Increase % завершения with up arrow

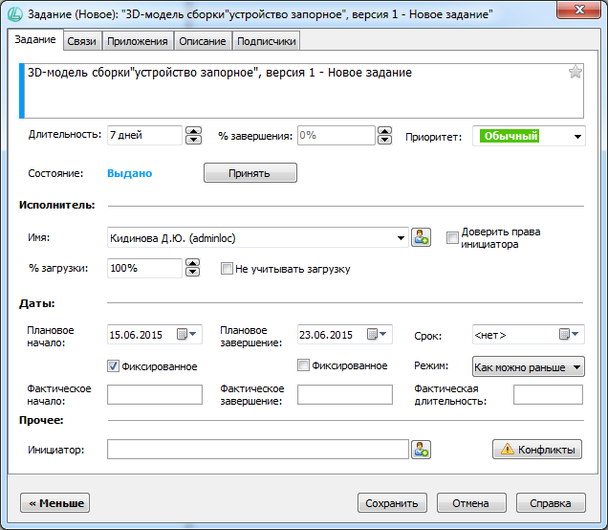point(385,131)
